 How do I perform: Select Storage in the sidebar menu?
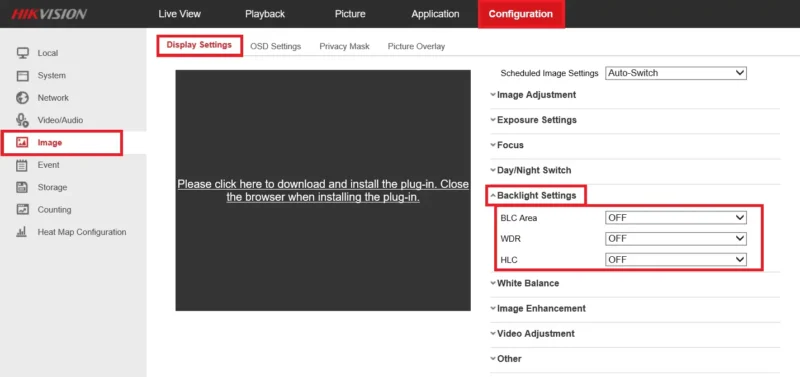coord(52,187)
